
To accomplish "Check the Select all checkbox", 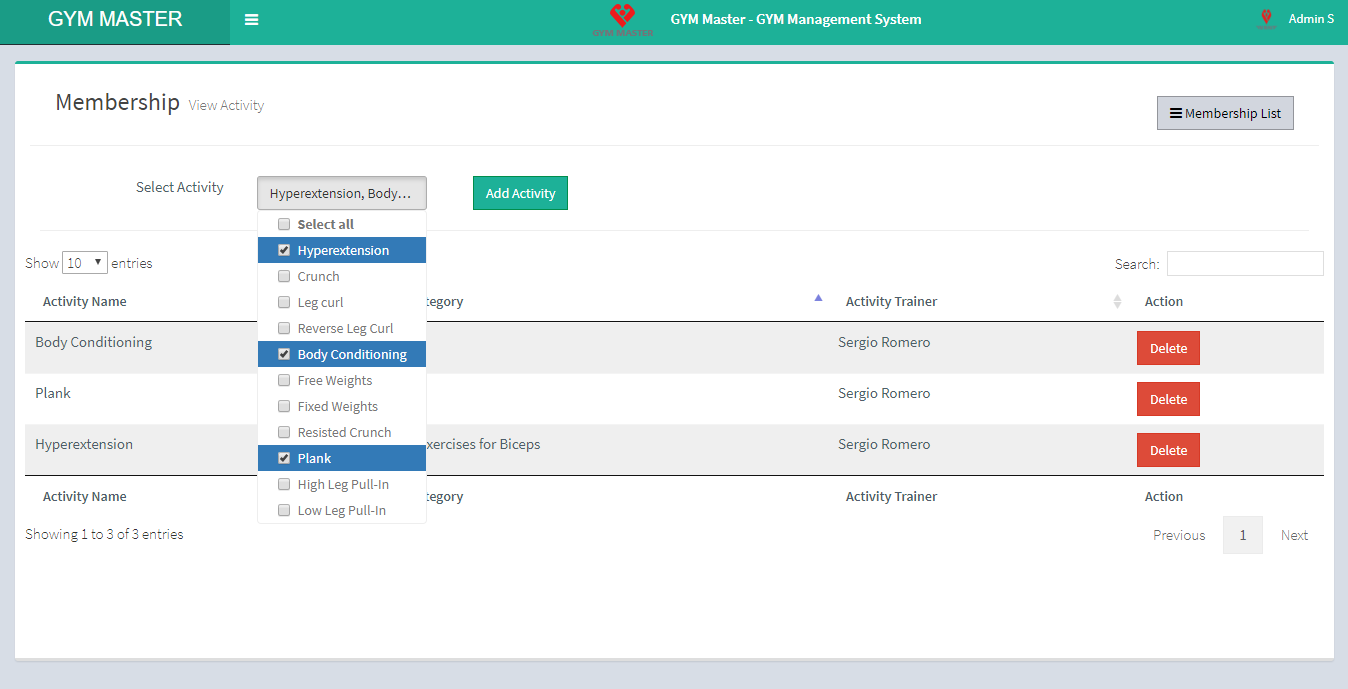I will point(284,225).
